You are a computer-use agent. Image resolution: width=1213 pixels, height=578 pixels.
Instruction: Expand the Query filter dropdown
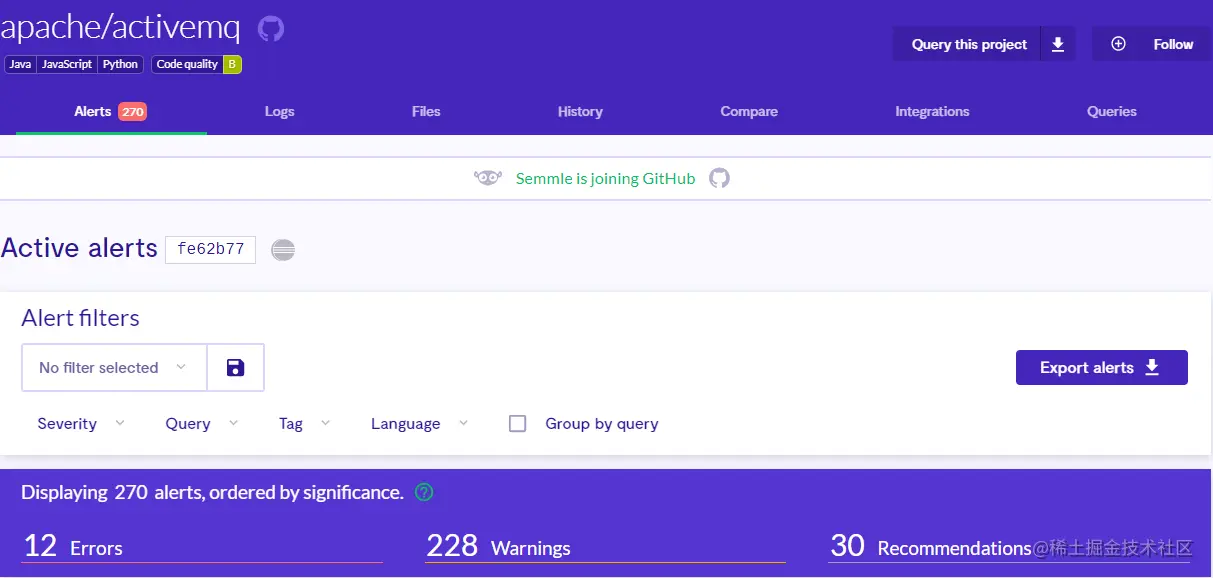pyautogui.click(x=202, y=423)
